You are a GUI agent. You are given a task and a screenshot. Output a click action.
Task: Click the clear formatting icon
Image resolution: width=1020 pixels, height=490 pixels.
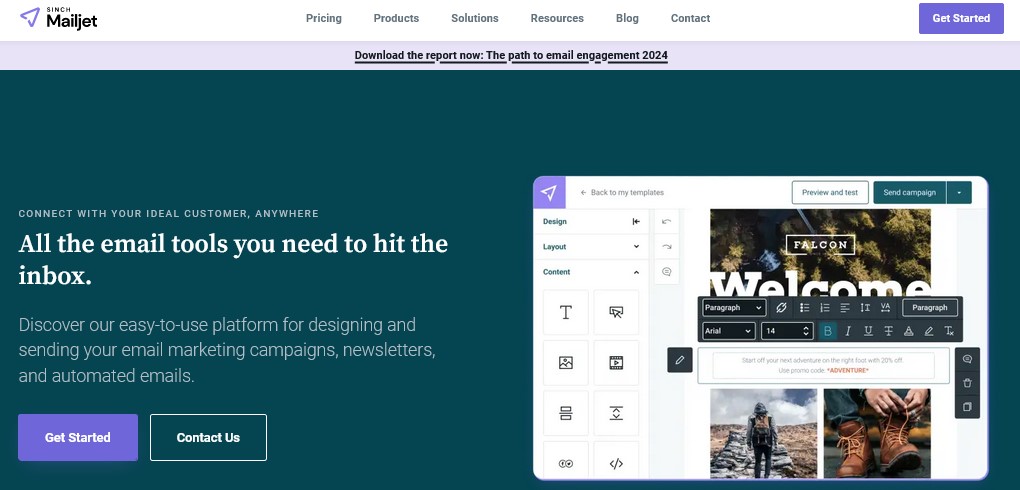click(949, 331)
